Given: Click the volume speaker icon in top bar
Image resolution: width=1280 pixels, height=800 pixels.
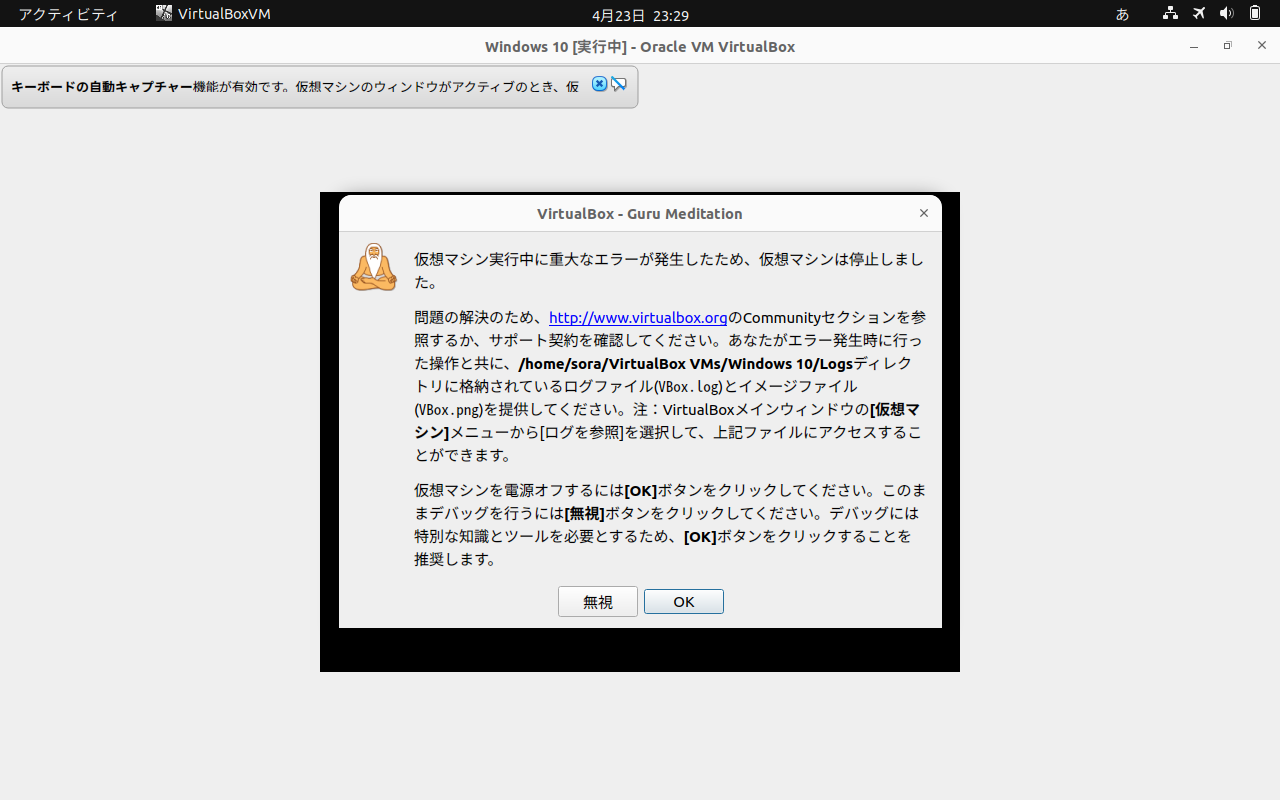Looking at the screenshot, I should (1227, 14).
